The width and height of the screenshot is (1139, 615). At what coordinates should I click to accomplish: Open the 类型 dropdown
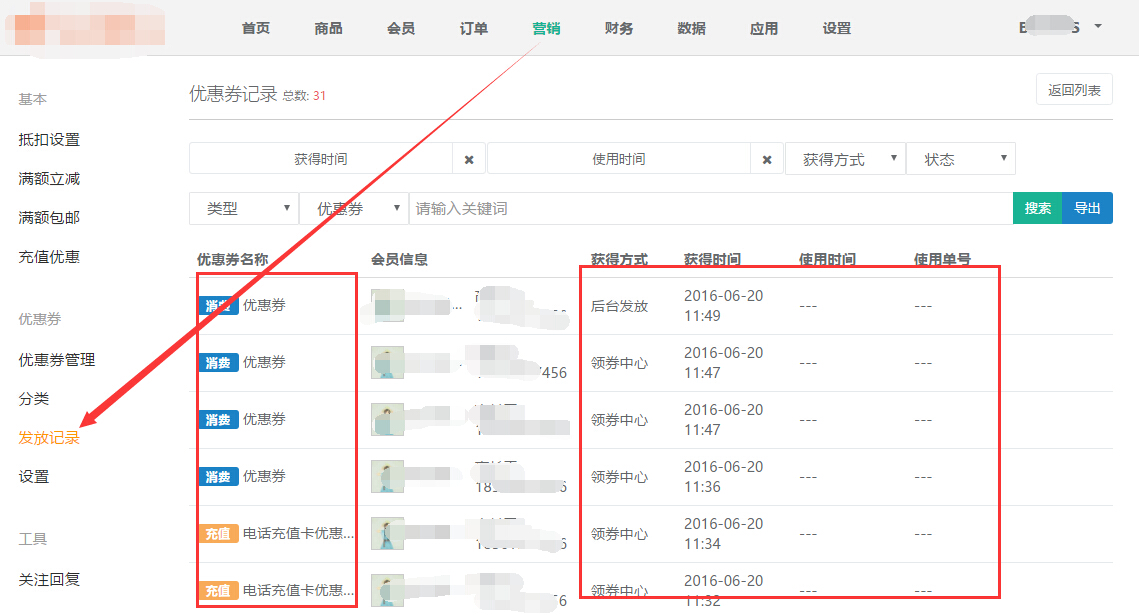(243, 208)
